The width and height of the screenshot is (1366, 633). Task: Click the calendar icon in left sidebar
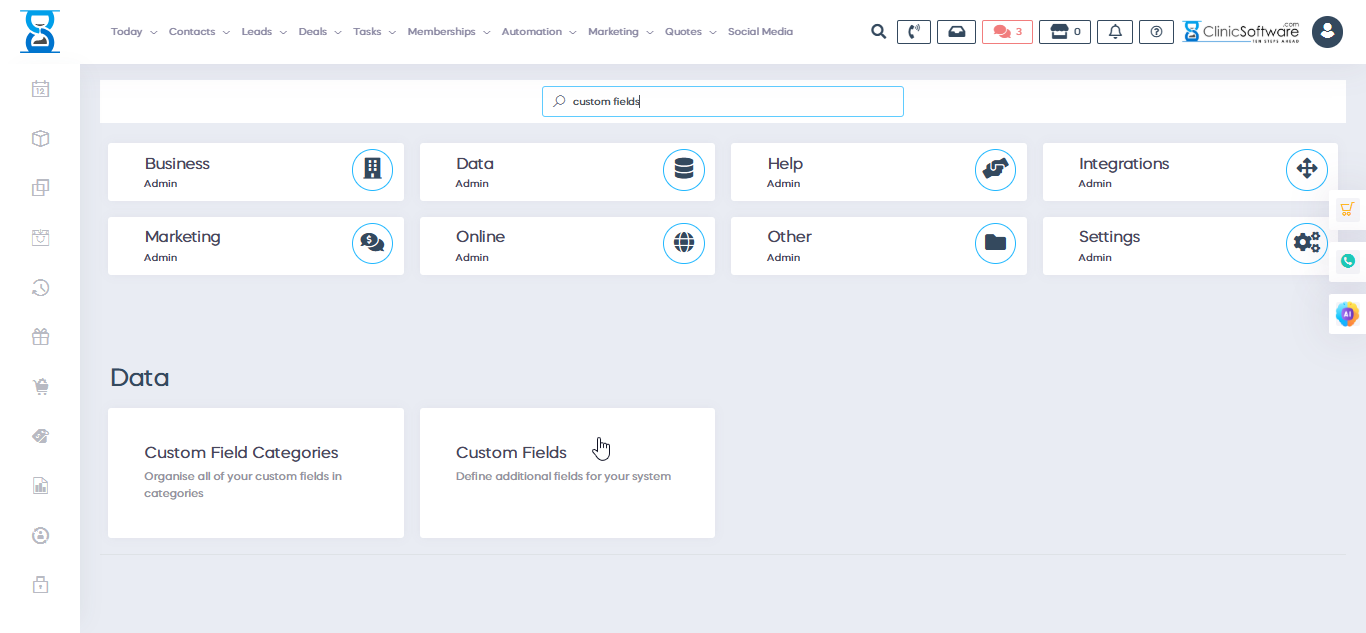40,89
